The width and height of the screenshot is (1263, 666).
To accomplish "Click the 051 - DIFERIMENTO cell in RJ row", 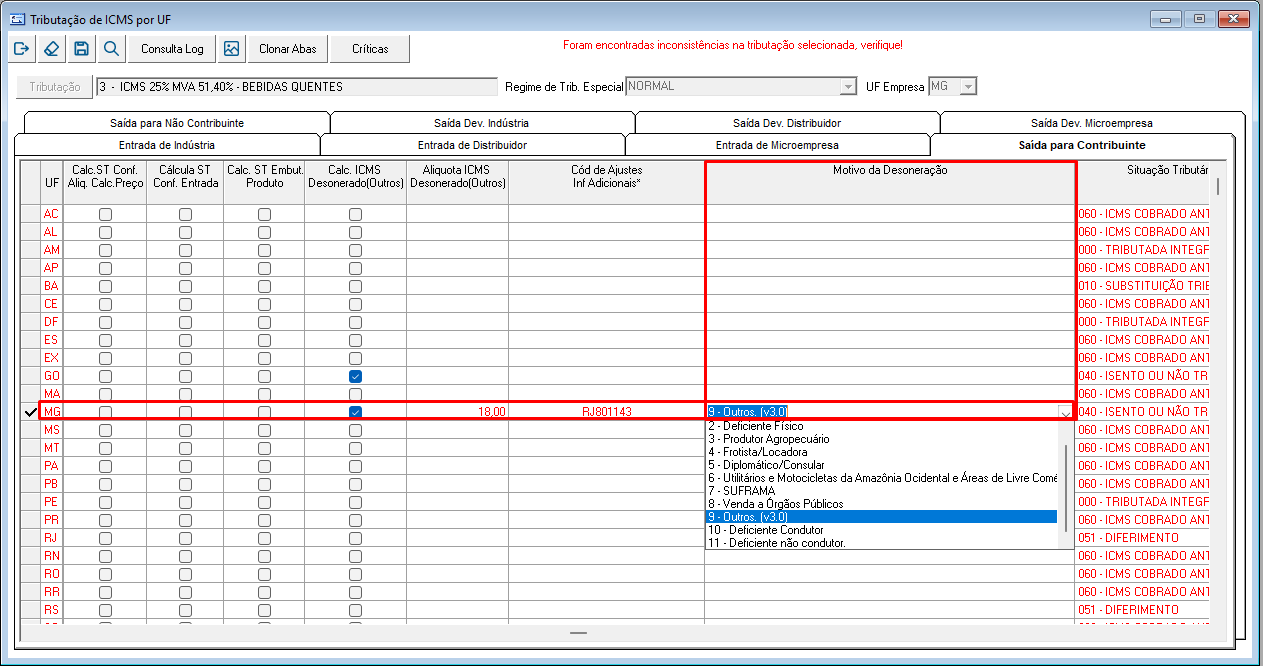I will click(1144, 538).
